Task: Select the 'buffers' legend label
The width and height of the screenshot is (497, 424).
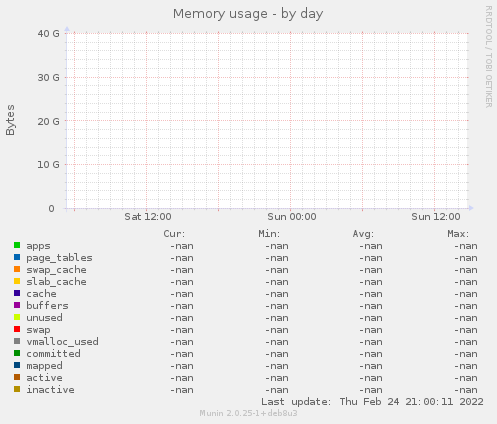Action: (x=47, y=306)
